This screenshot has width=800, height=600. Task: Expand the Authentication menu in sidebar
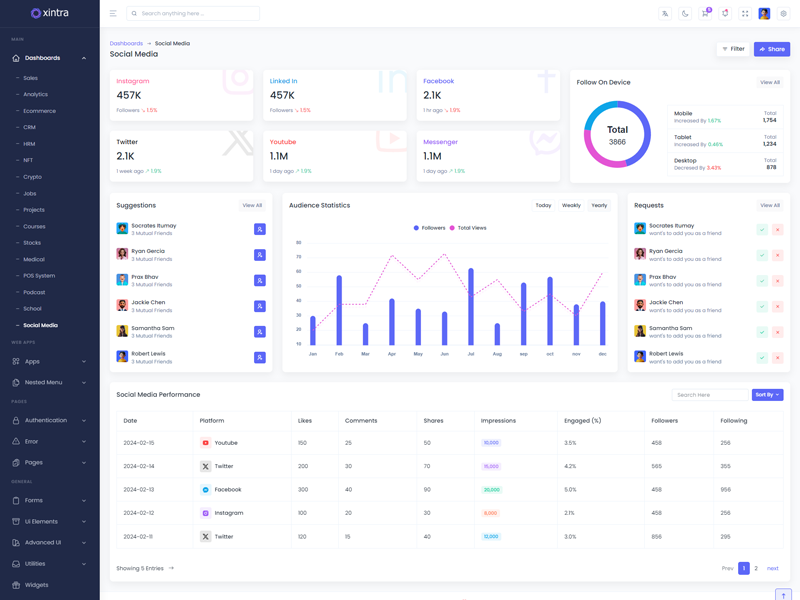(x=50, y=420)
